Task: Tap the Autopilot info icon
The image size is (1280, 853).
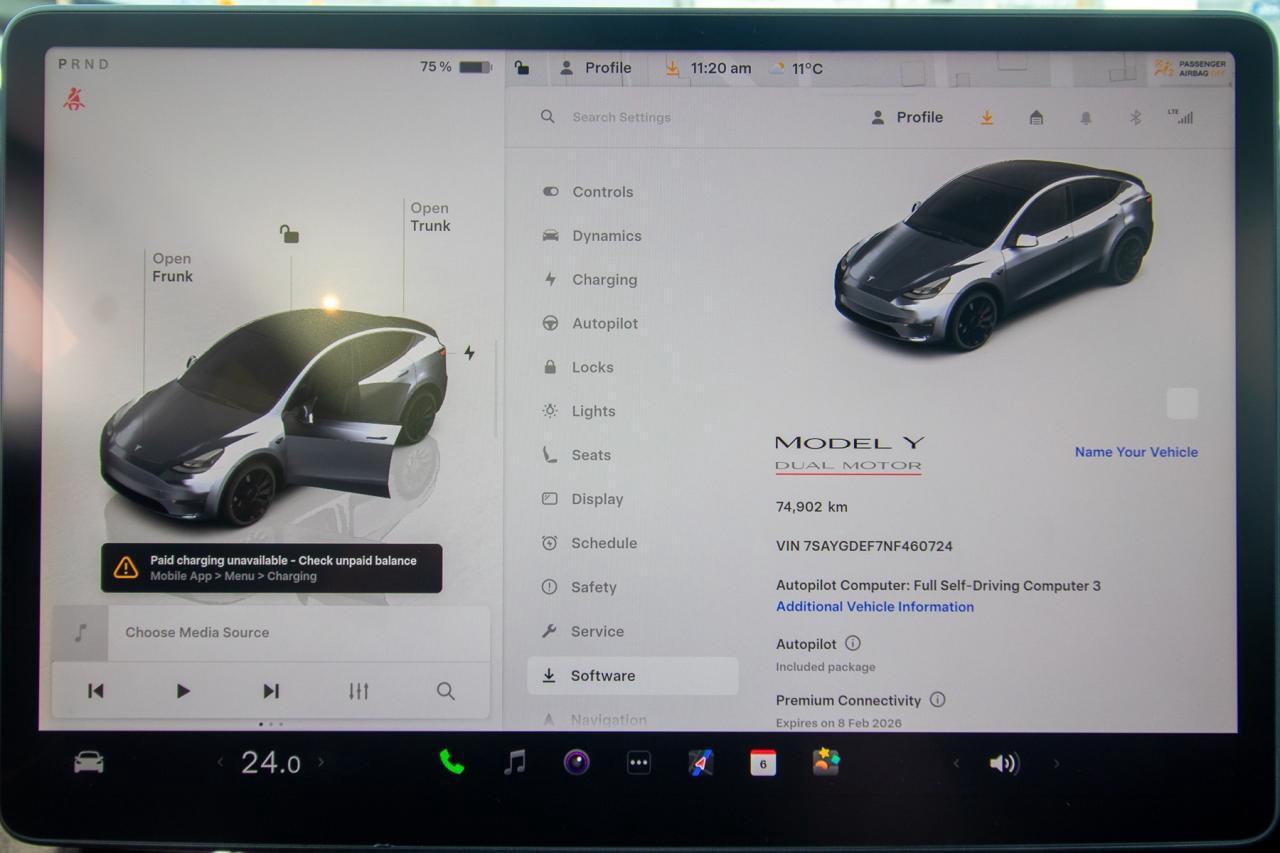Action: [x=853, y=644]
